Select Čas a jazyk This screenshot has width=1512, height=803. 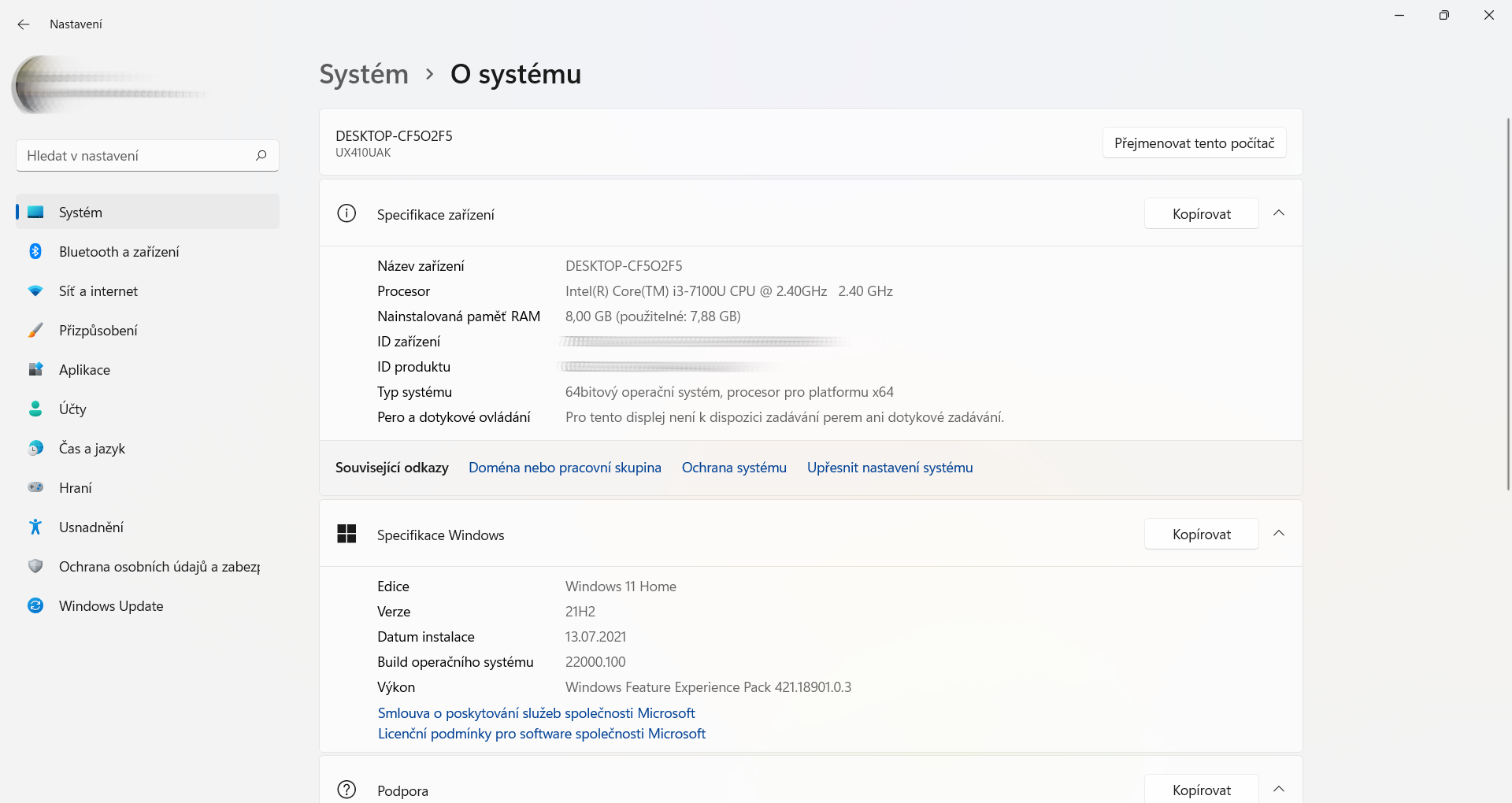click(x=148, y=448)
